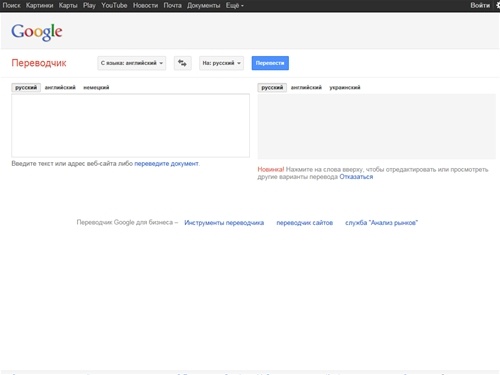Click the blue 'Перевести' button
The height and width of the screenshot is (375, 500).
click(270, 63)
